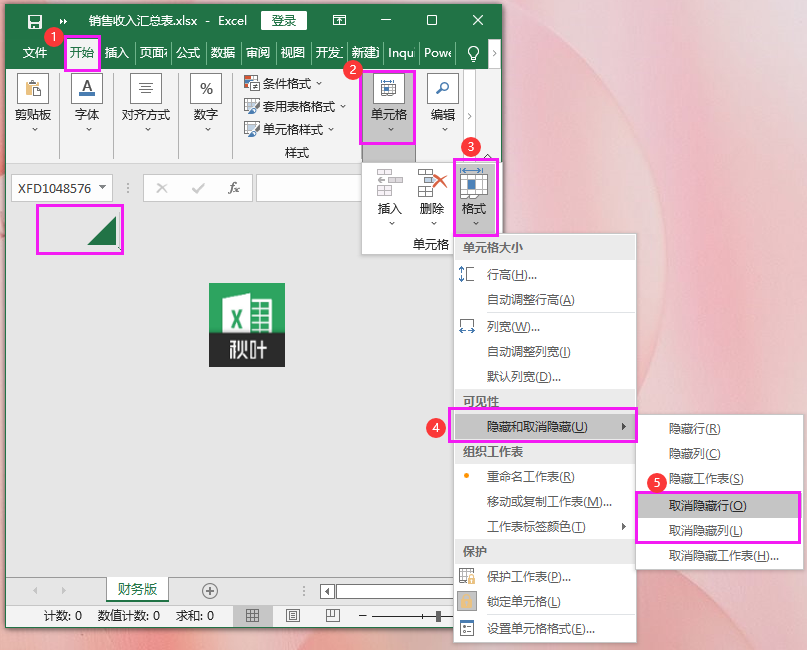Choose 移动或复制工作表(M)...

545,502
